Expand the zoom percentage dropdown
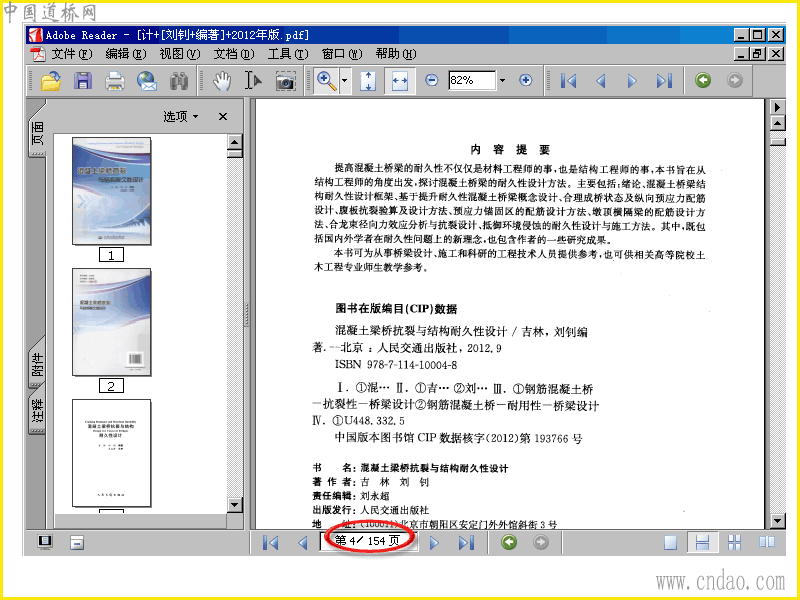The width and height of the screenshot is (800, 600). [x=503, y=80]
